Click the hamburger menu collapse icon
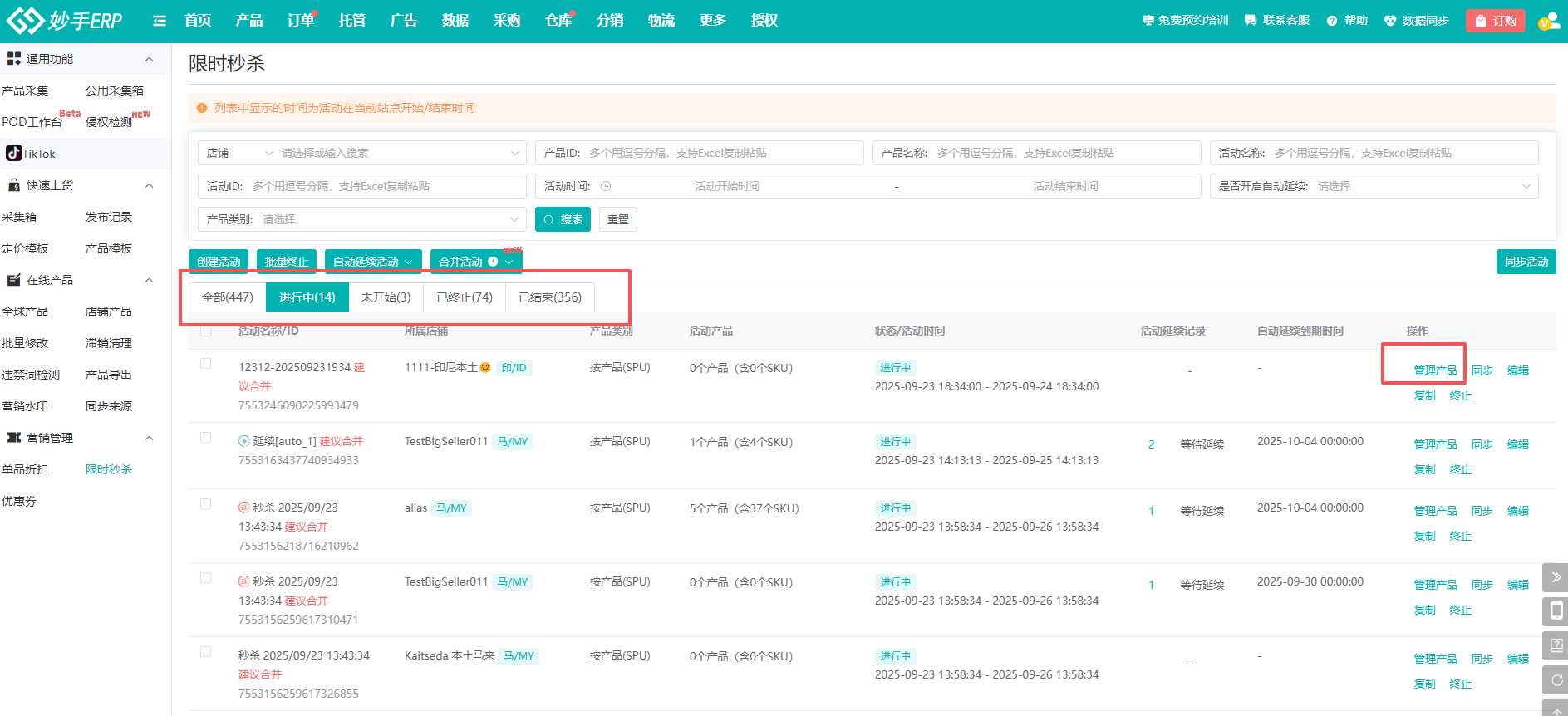 tap(160, 21)
